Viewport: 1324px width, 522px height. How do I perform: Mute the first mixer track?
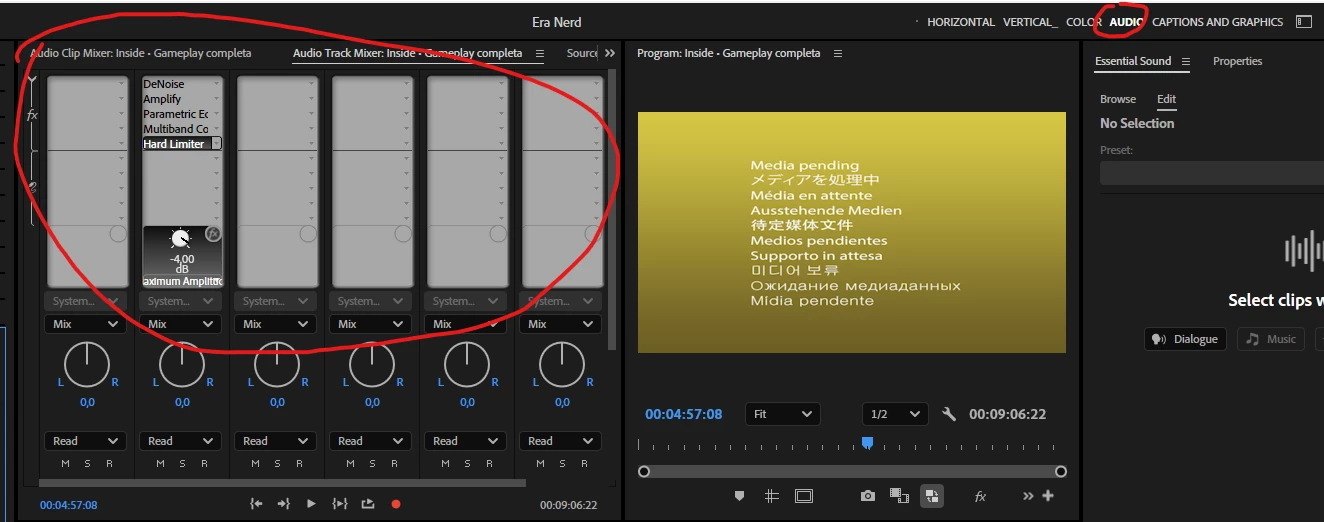(x=66, y=463)
